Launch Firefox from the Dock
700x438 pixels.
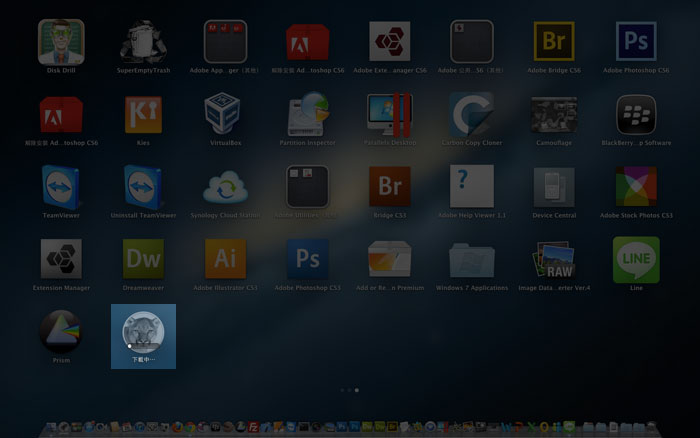(177, 427)
